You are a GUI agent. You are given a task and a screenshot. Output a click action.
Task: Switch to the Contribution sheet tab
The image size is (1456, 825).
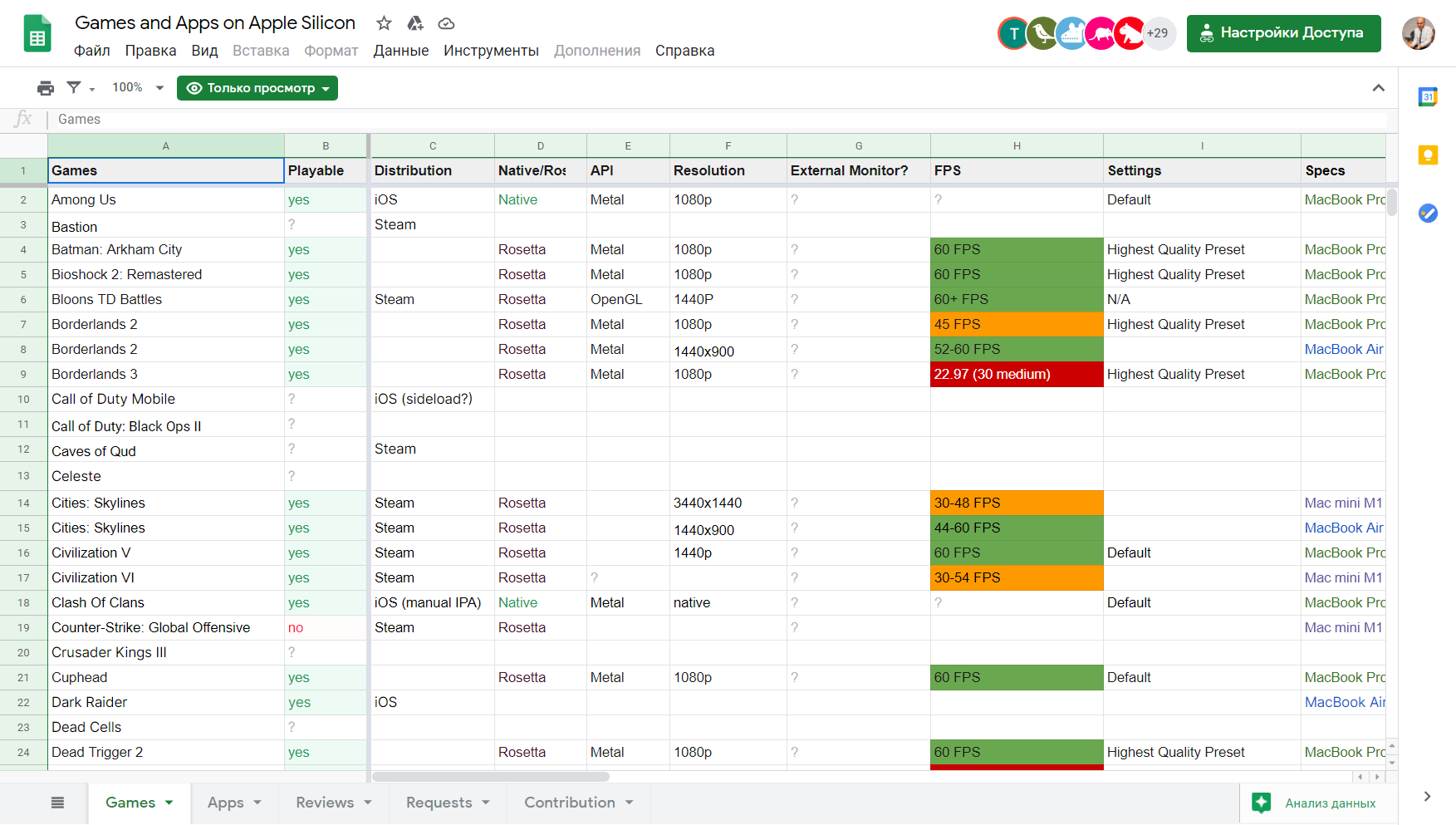(570, 803)
